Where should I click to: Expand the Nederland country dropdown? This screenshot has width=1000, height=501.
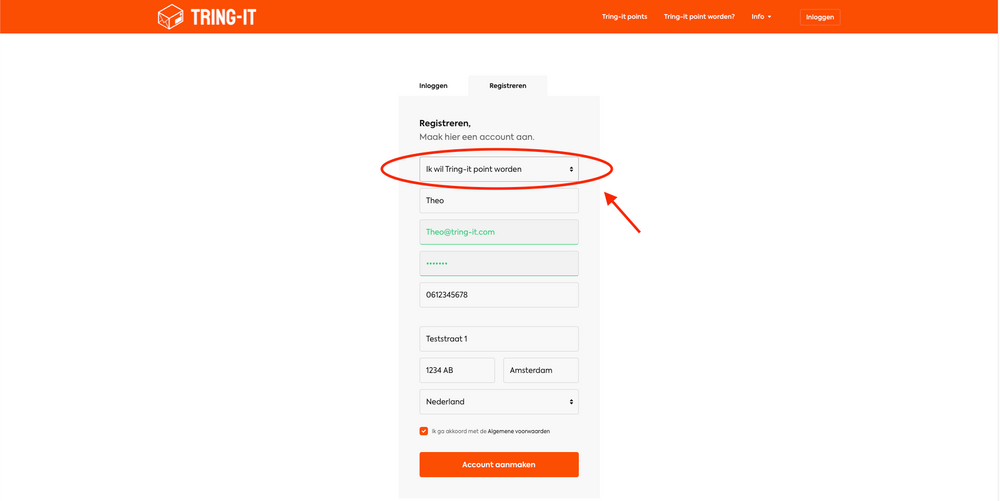click(x=499, y=402)
